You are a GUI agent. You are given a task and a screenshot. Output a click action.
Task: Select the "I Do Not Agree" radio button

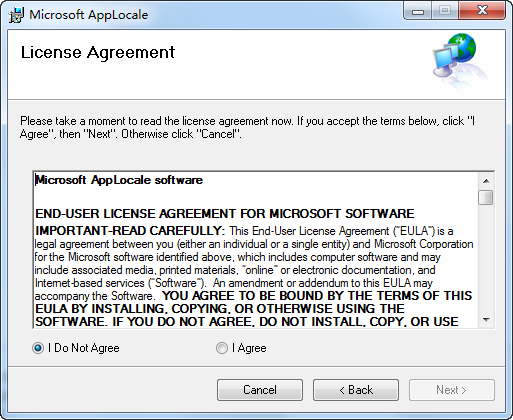point(38,348)
